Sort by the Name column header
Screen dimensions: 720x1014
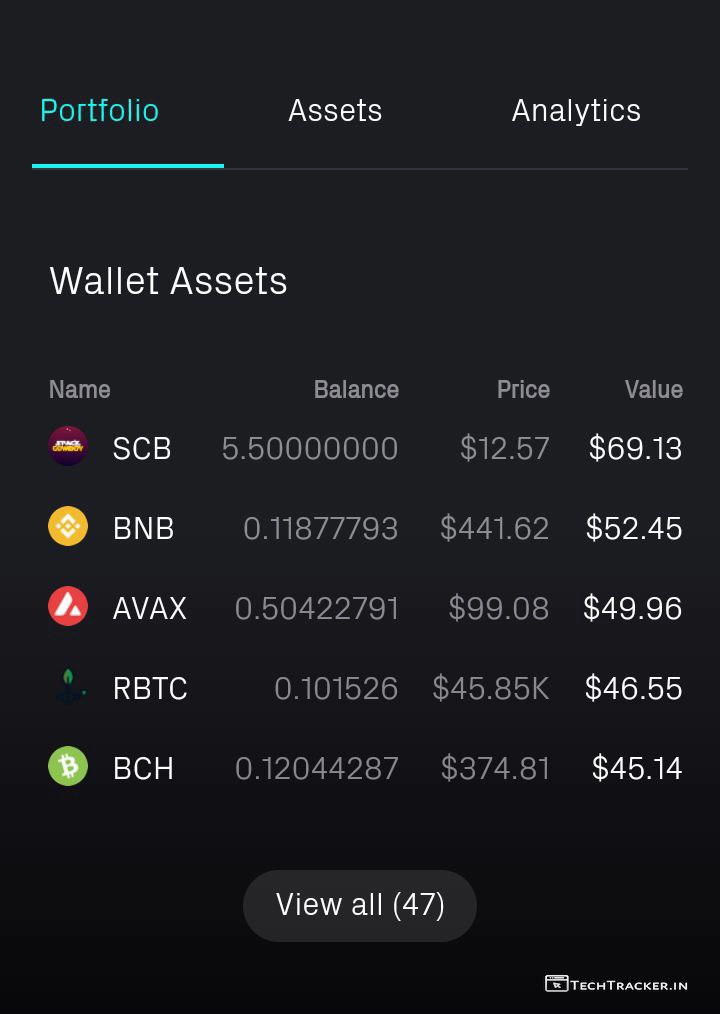pos(80,390)
